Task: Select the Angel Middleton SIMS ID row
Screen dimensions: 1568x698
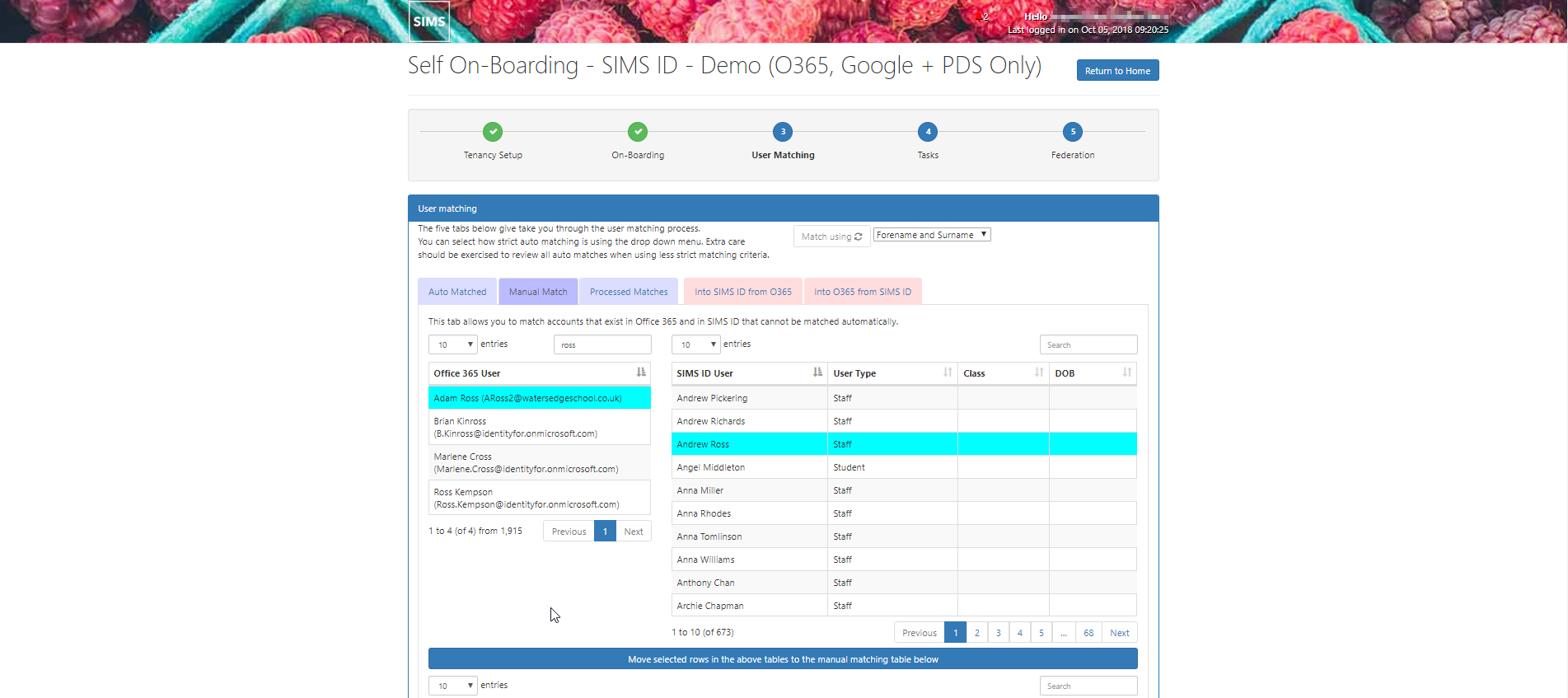Action: (x=904, y=467)
